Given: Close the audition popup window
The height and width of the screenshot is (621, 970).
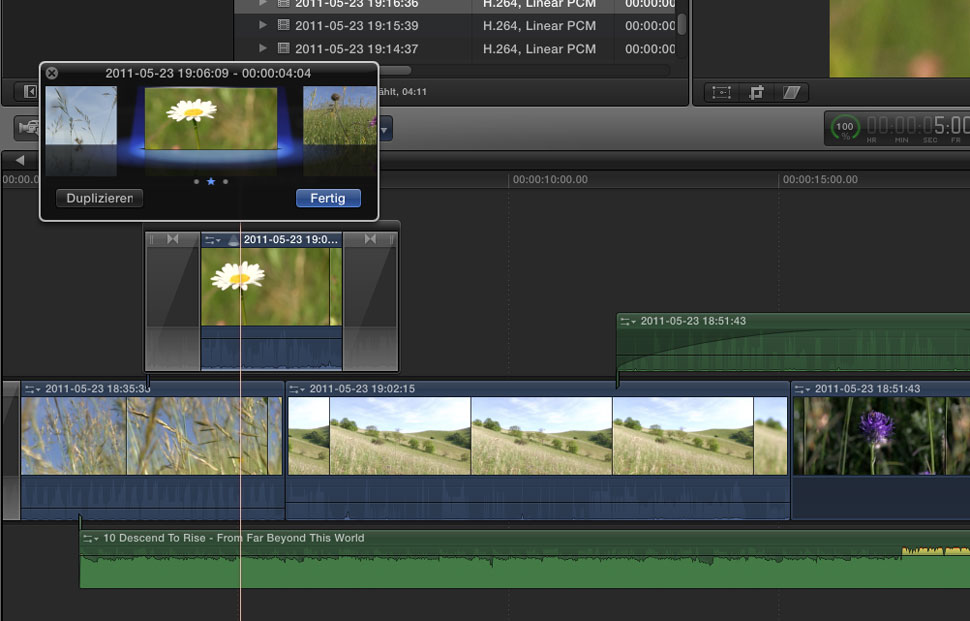Looking at the screenshot, I should coord(52,73).
